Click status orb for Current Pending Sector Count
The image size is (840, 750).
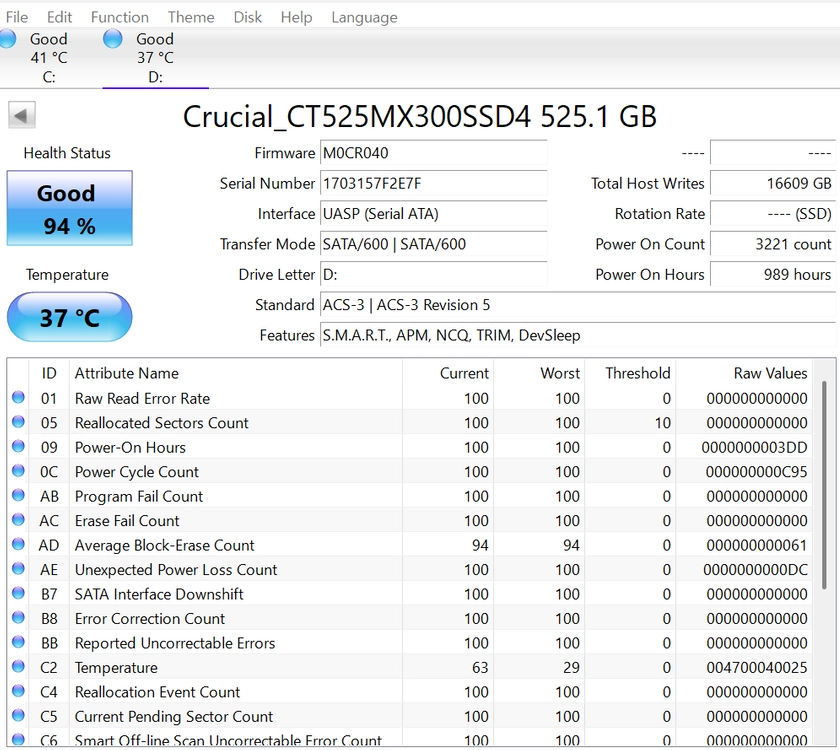point(18,716)
